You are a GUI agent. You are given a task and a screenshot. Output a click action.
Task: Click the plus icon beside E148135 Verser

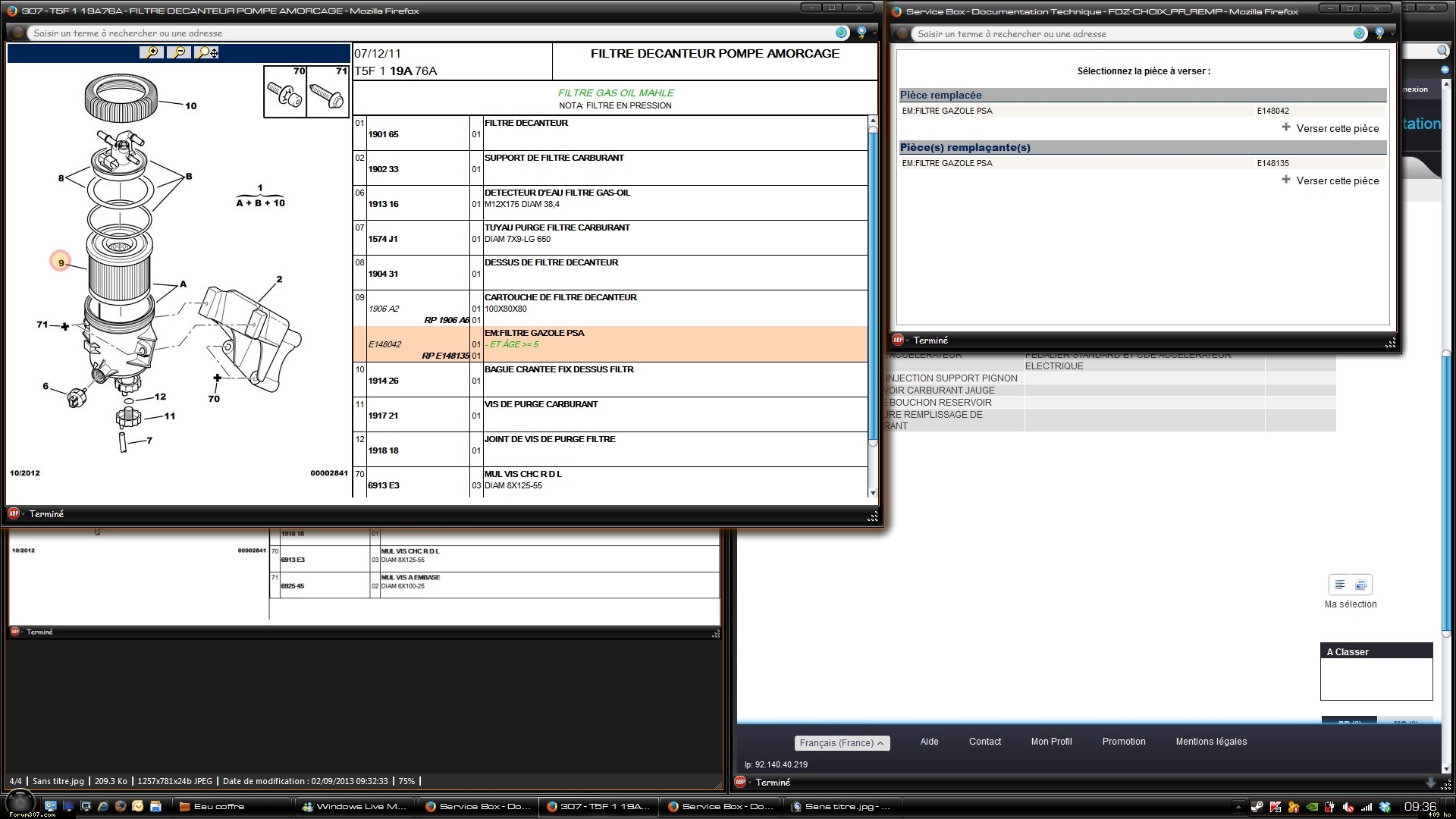click(x=1286, y=180)
